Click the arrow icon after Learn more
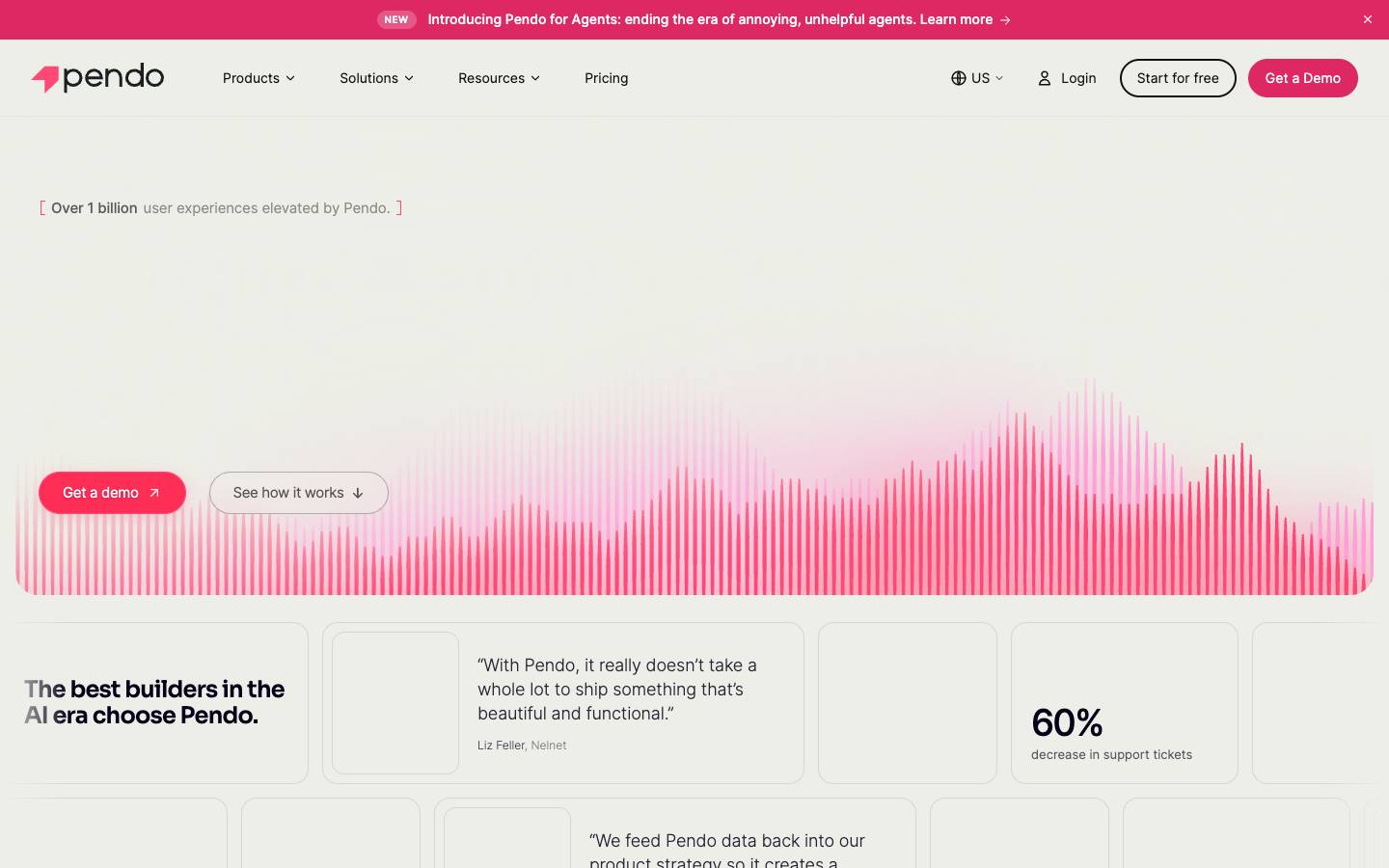Viewport: 1389px width, 868px height. [1005, 19]
